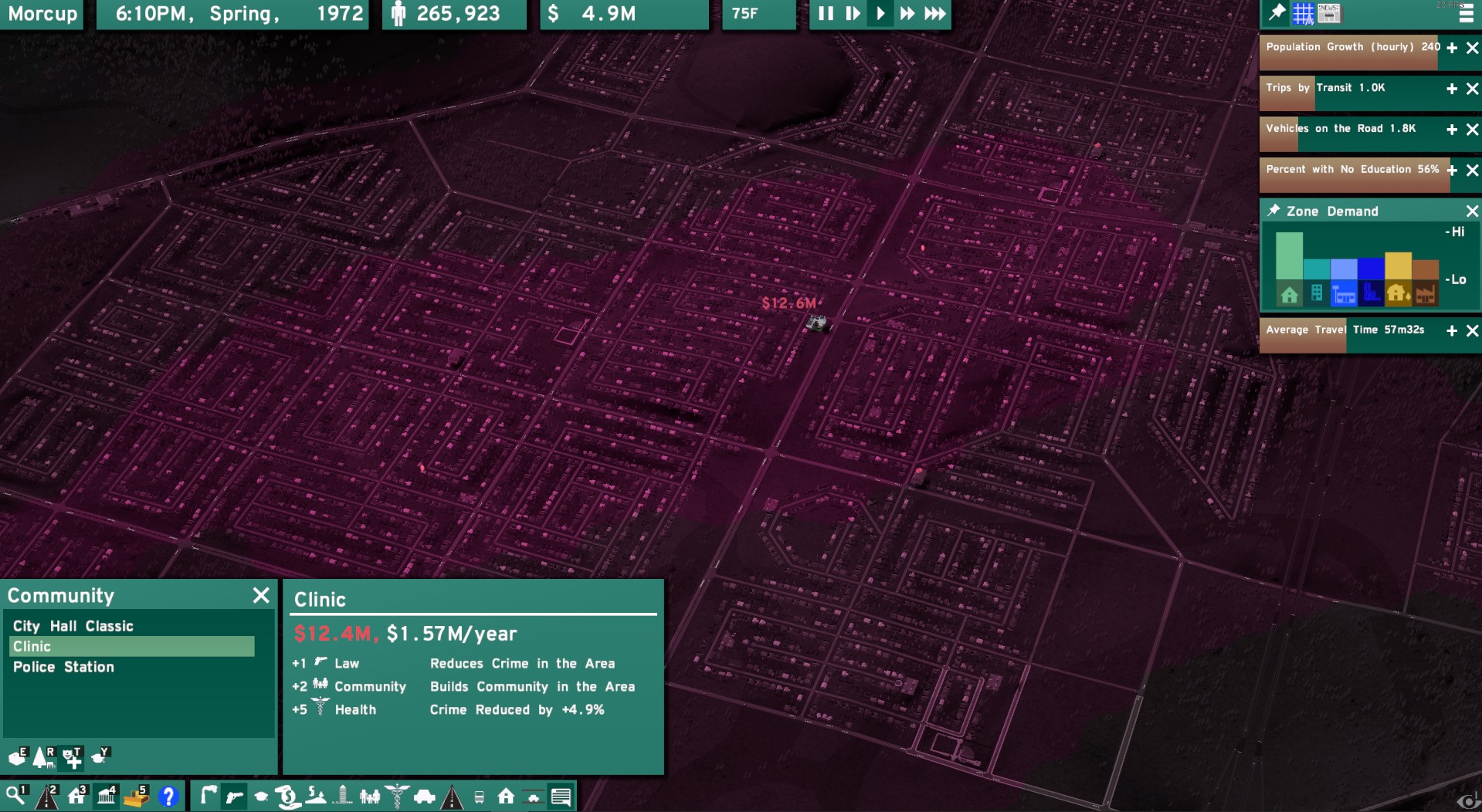Screen dimensions: 1482x812
Task: Choose the category marked Y
Action: point(100,756)
